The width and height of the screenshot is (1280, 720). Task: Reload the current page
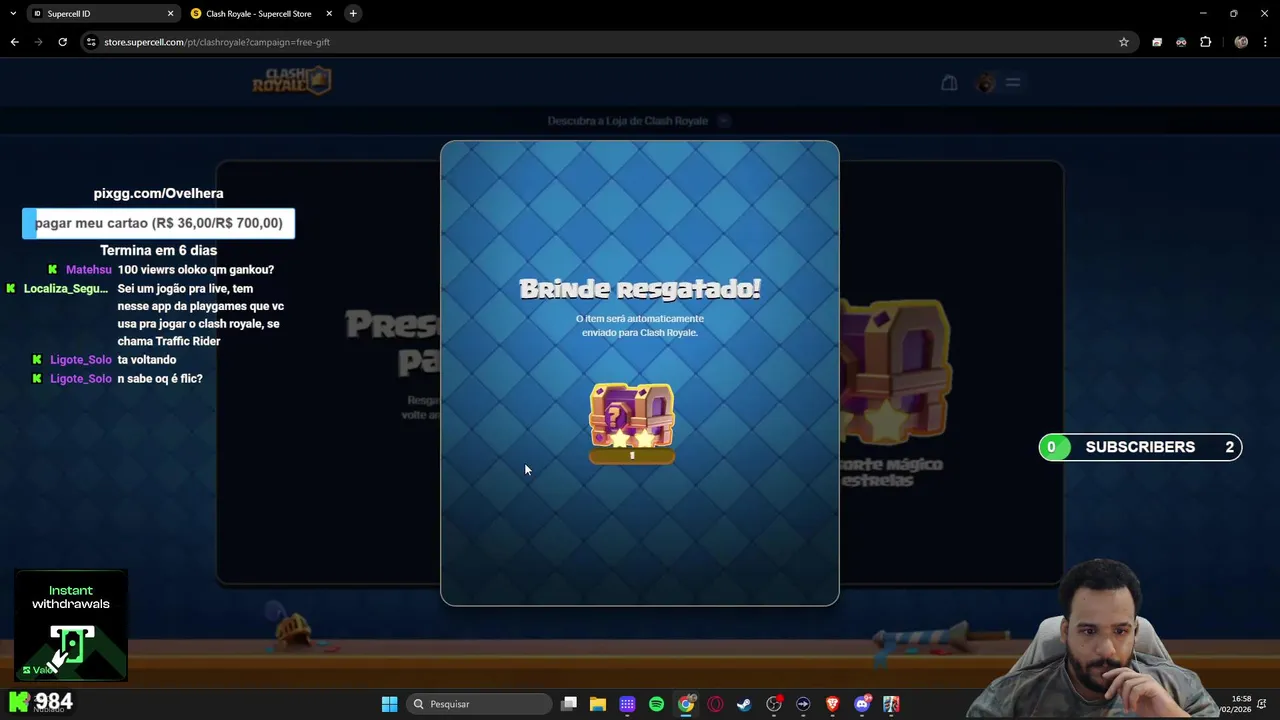click(62, 42)
